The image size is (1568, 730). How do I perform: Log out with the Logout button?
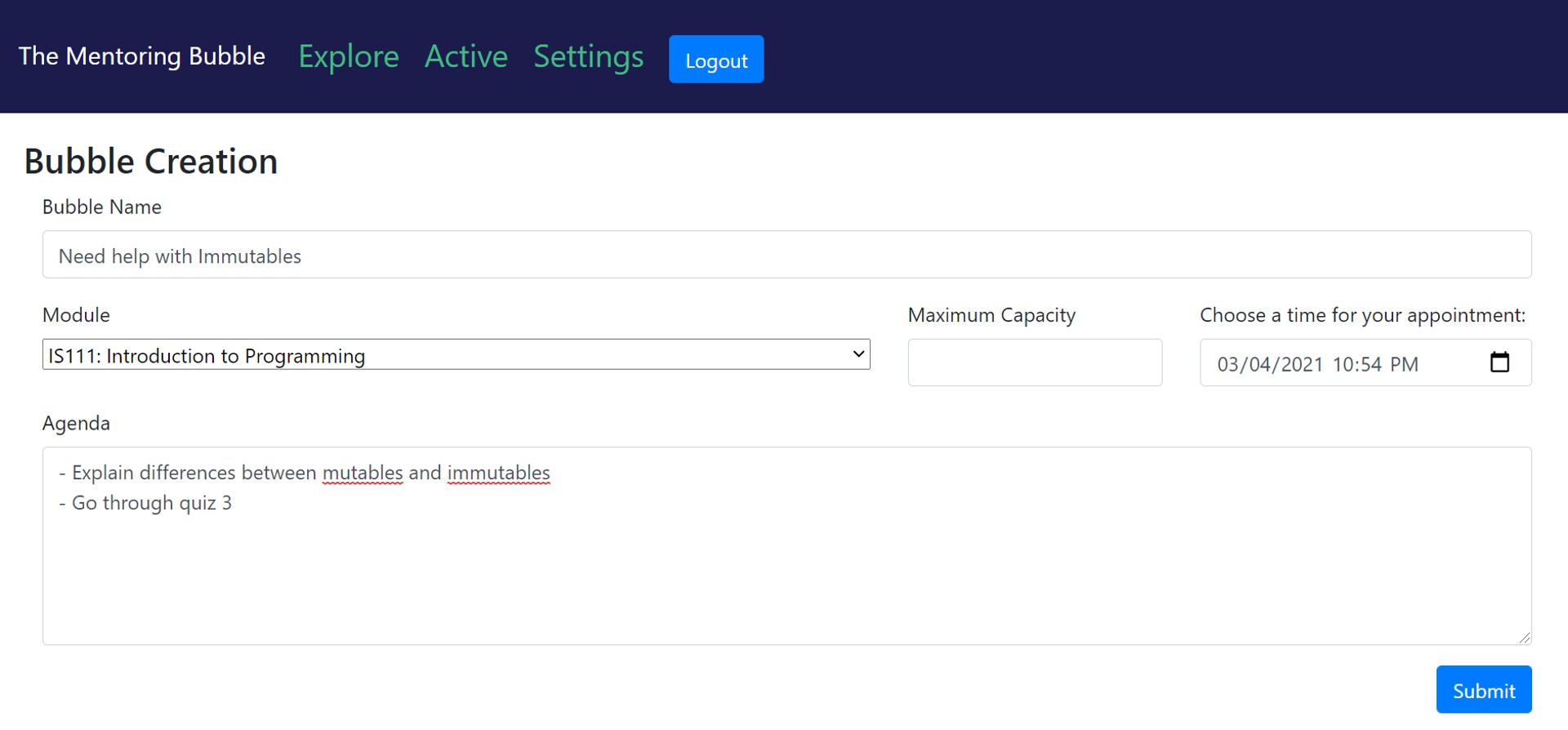716,59
